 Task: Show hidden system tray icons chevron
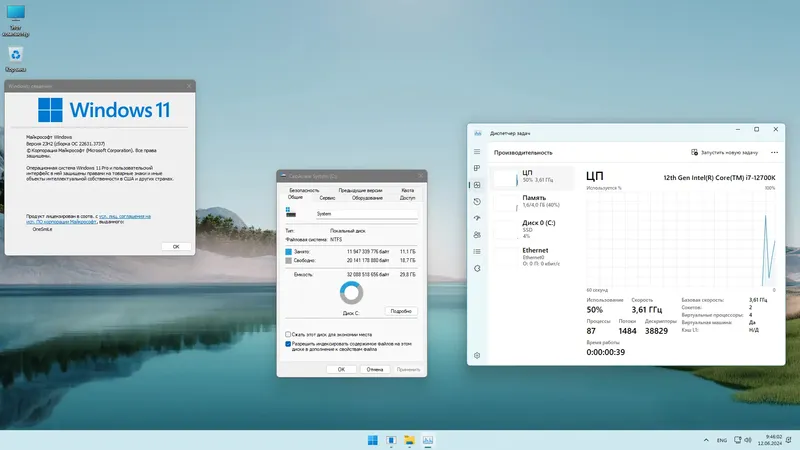(706, 440)
